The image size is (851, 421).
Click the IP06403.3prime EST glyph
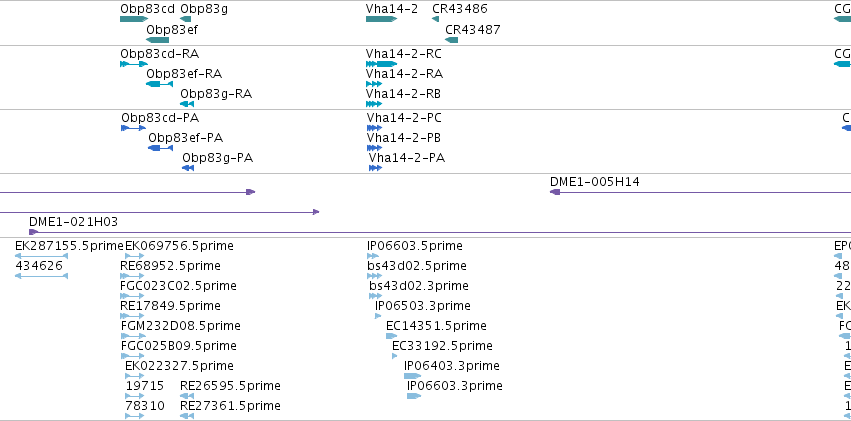tap(412, 375)
